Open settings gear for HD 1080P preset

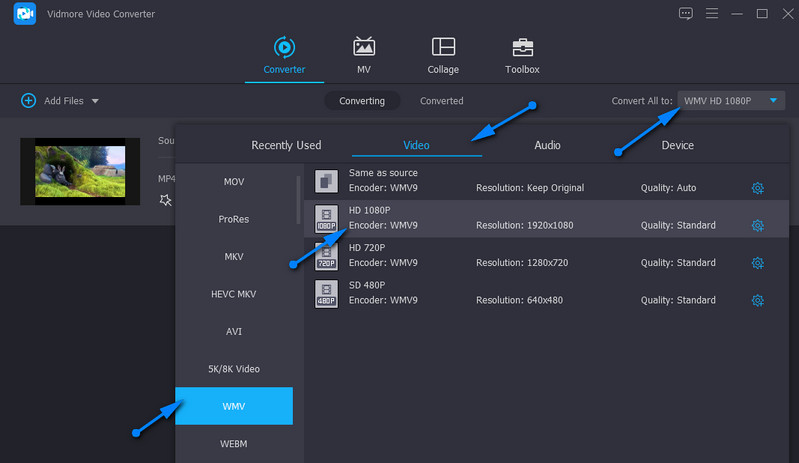(x=757, y=225)
